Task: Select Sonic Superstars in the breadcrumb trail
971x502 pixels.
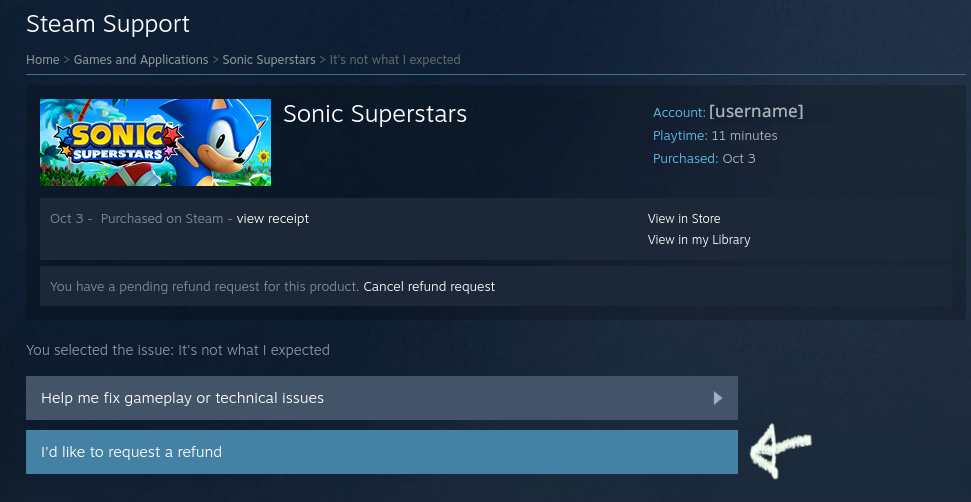Action: pyautogui.click(x=268, y=60)
